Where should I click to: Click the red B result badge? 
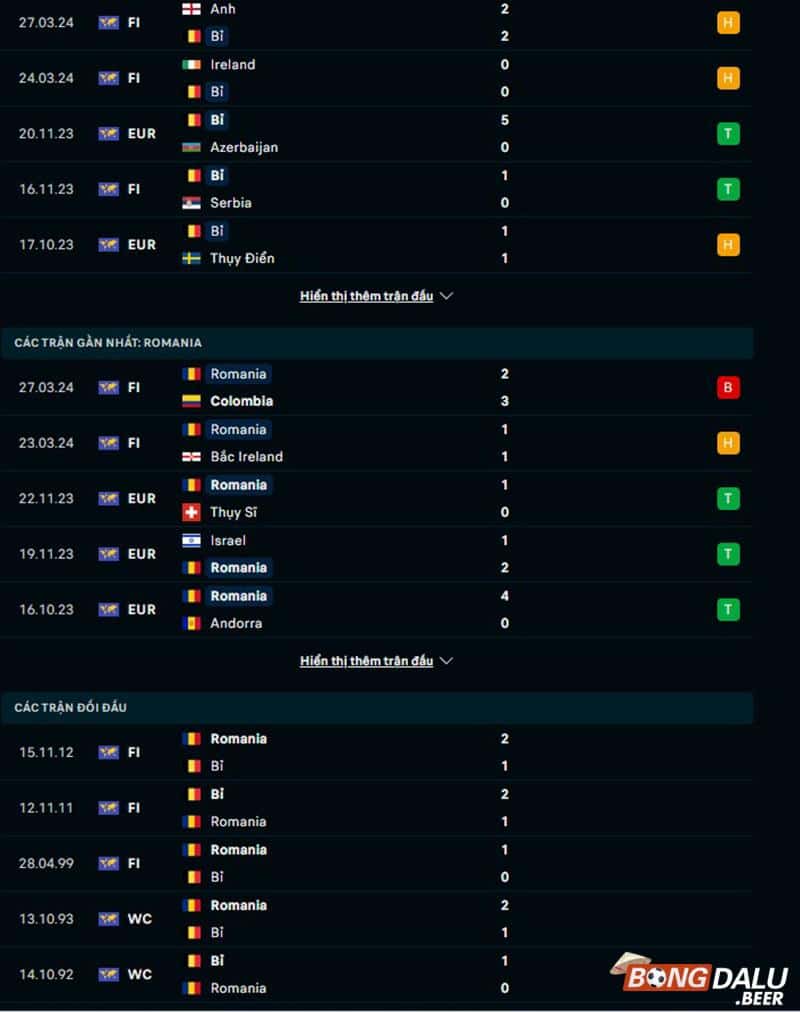[728, 388]
